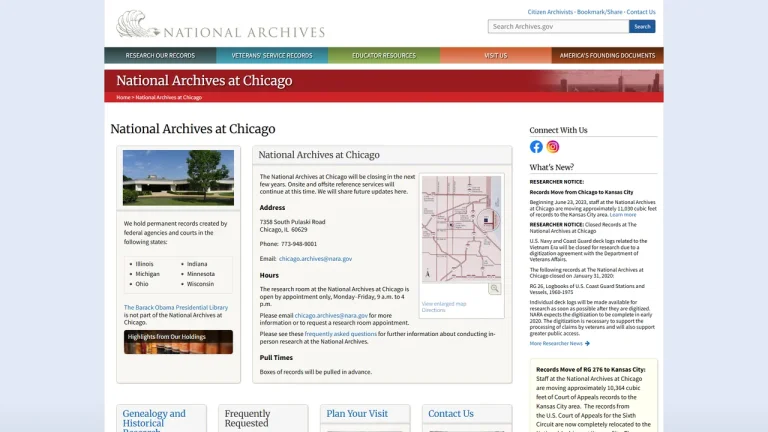Open America's Founding Documents menu
This screenshot has width=768, height=432.
[x=607, y=55]
